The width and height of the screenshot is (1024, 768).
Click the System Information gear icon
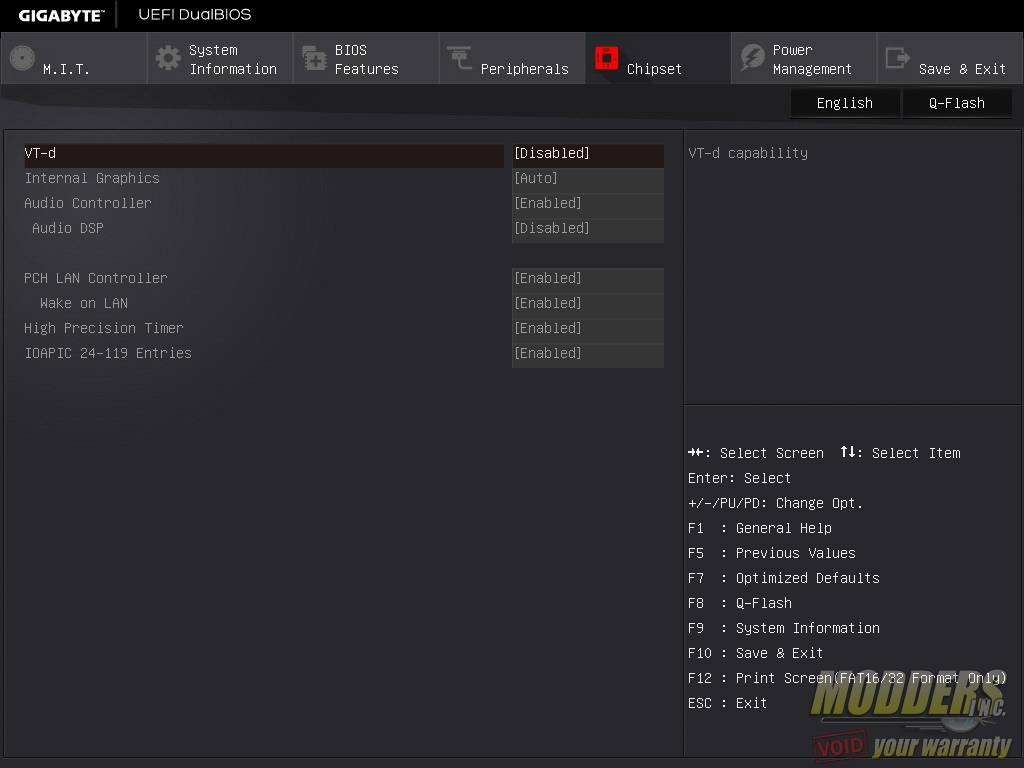click(168, 58)
